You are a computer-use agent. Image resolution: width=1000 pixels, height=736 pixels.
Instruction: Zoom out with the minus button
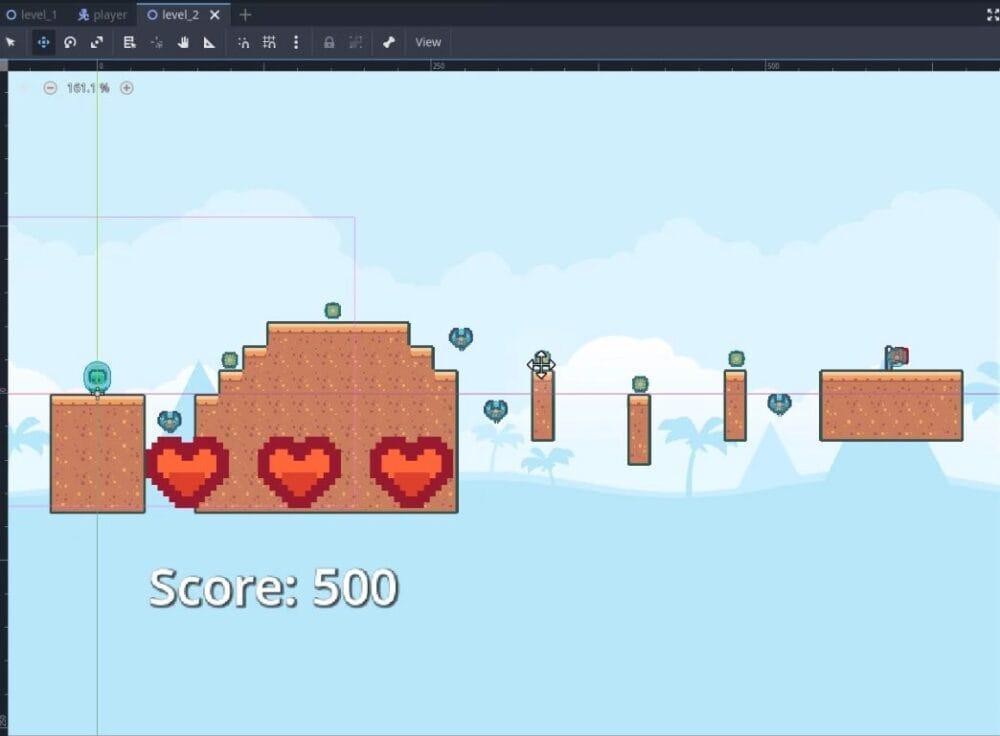[50, 88]
